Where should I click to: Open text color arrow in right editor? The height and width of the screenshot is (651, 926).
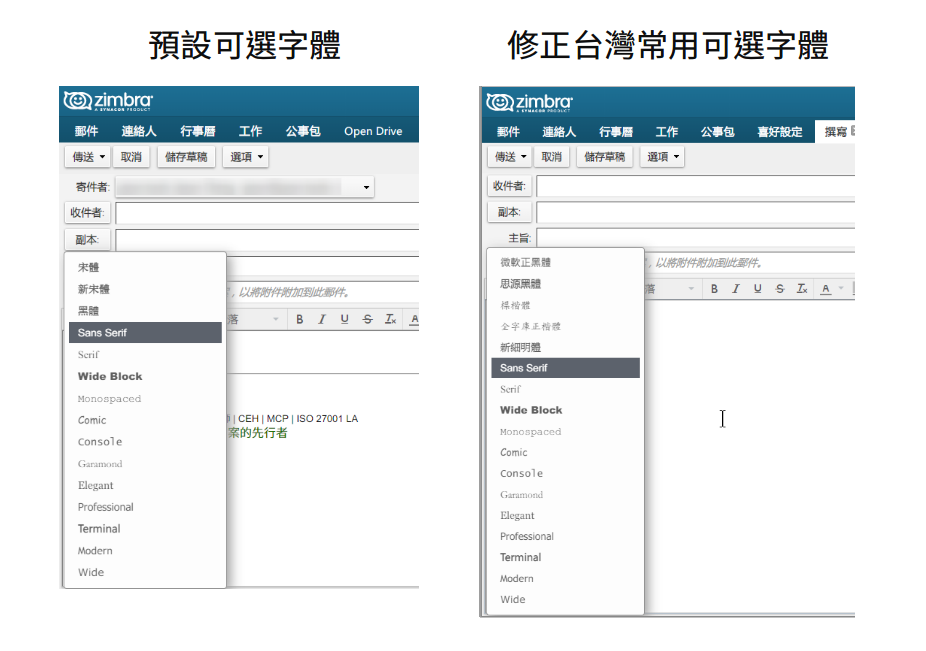coord(841,288)
